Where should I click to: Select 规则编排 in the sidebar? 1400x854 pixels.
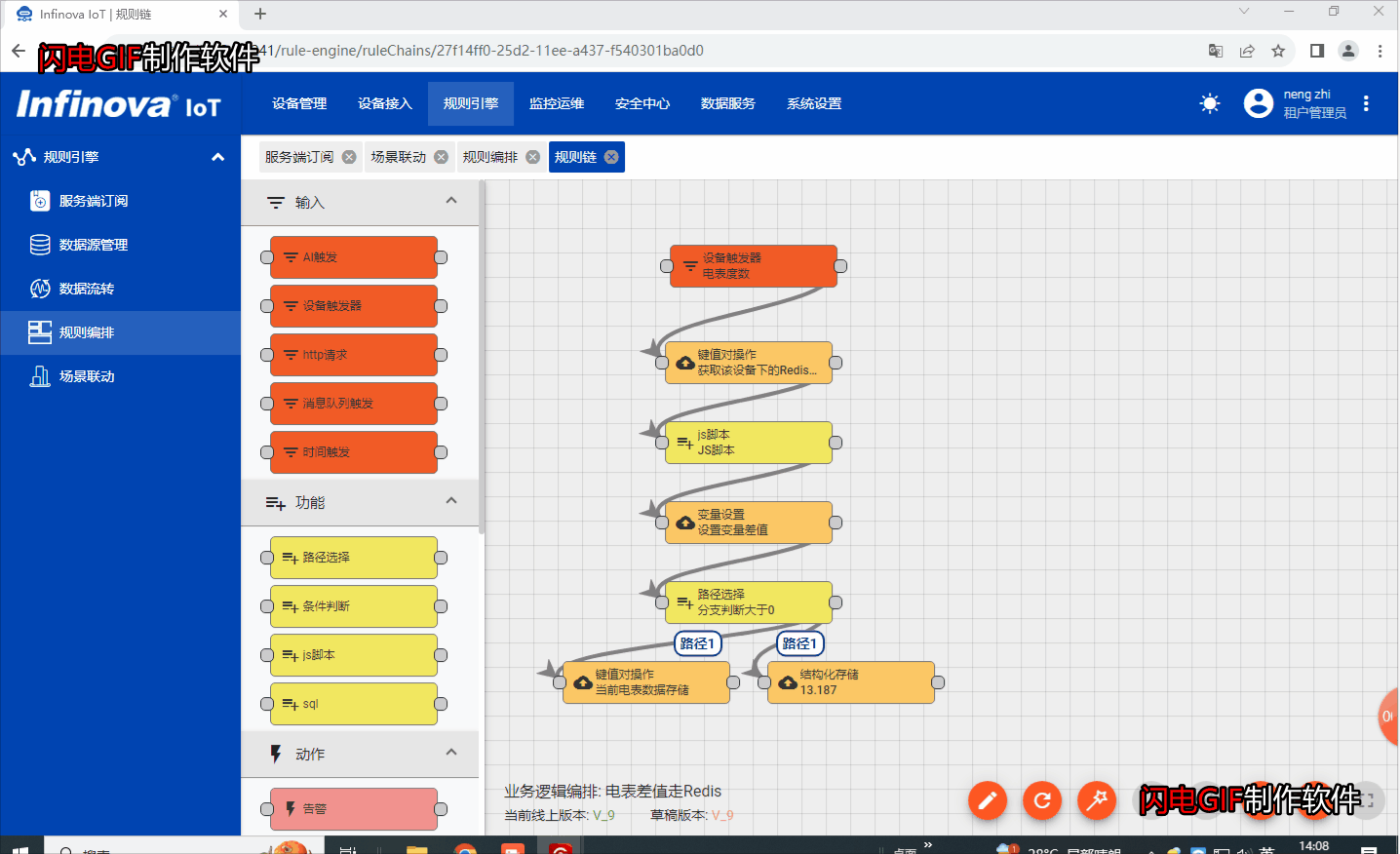point(120,332)
